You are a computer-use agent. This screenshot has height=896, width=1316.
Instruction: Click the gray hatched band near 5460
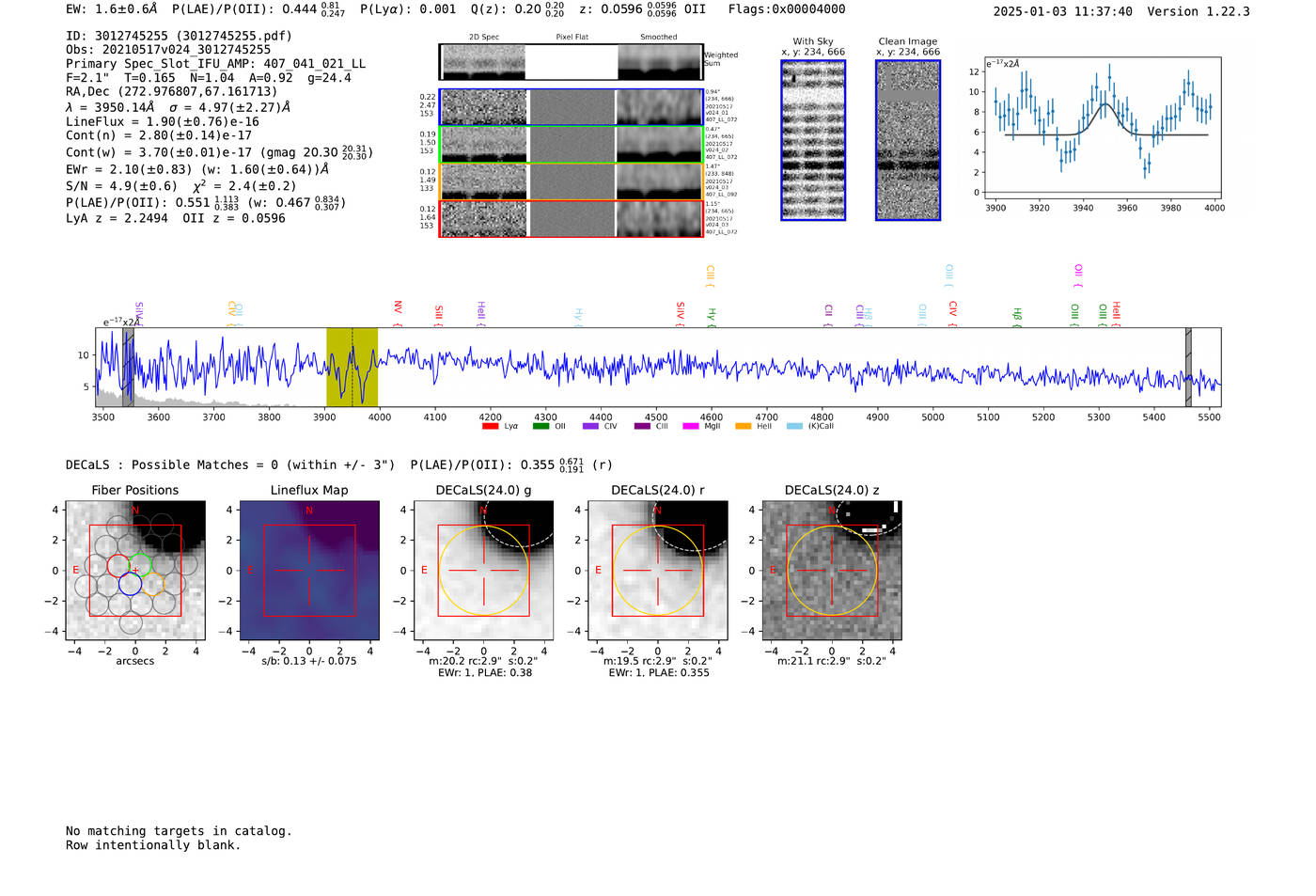tap(1188, 367)
